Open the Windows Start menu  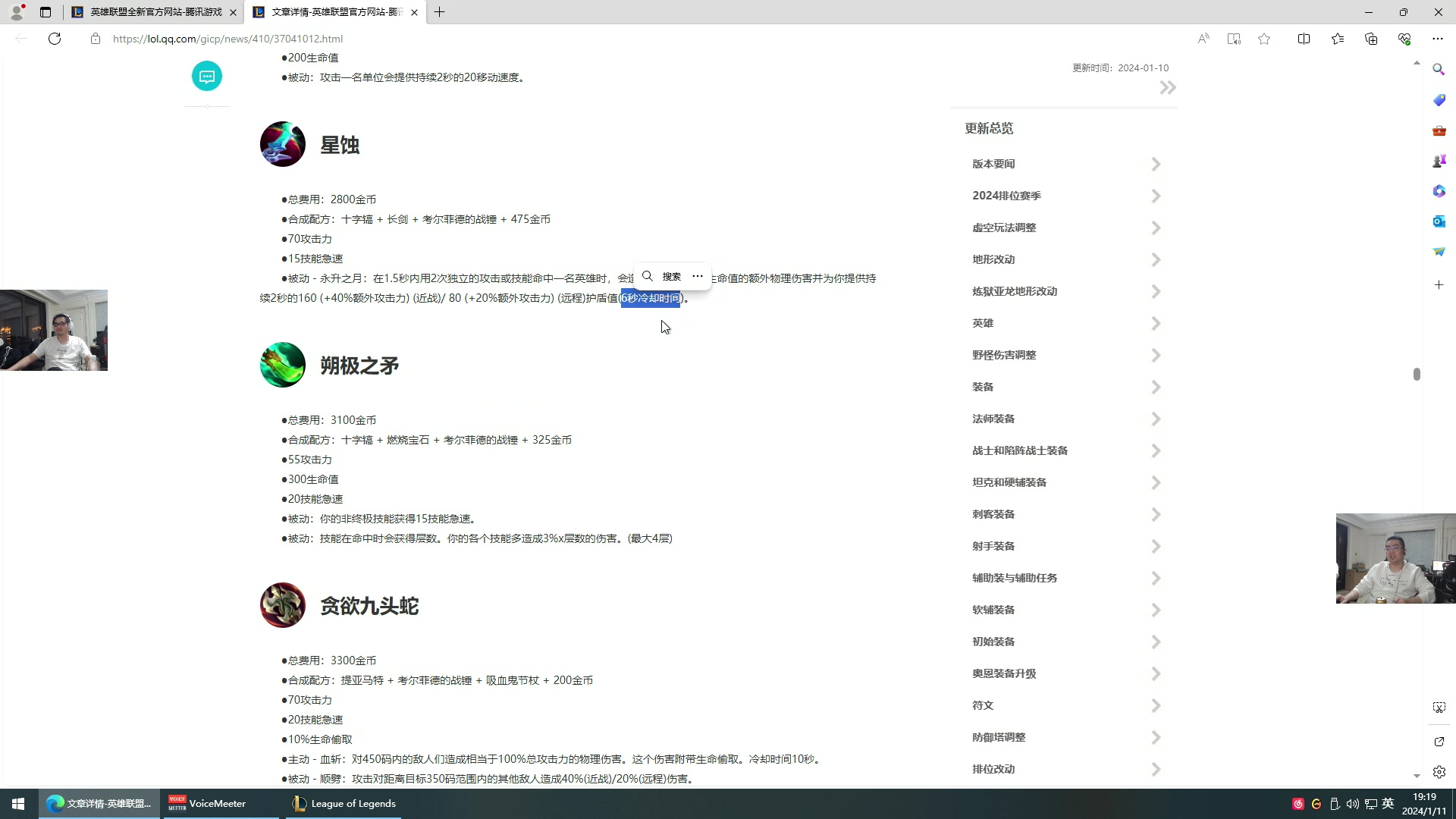tap(18, 804)
